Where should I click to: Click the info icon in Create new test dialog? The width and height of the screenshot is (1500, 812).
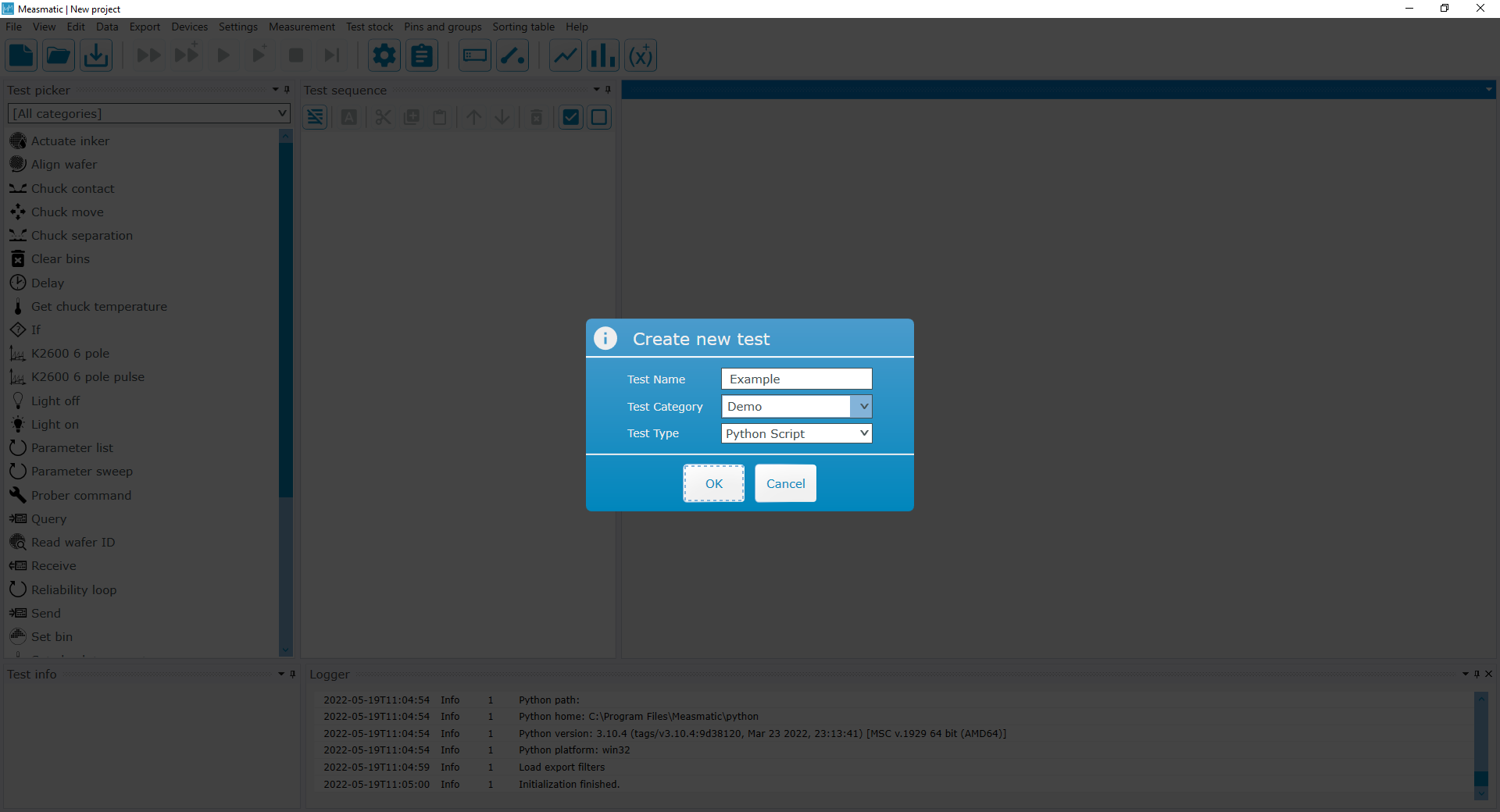pos(605,338)
